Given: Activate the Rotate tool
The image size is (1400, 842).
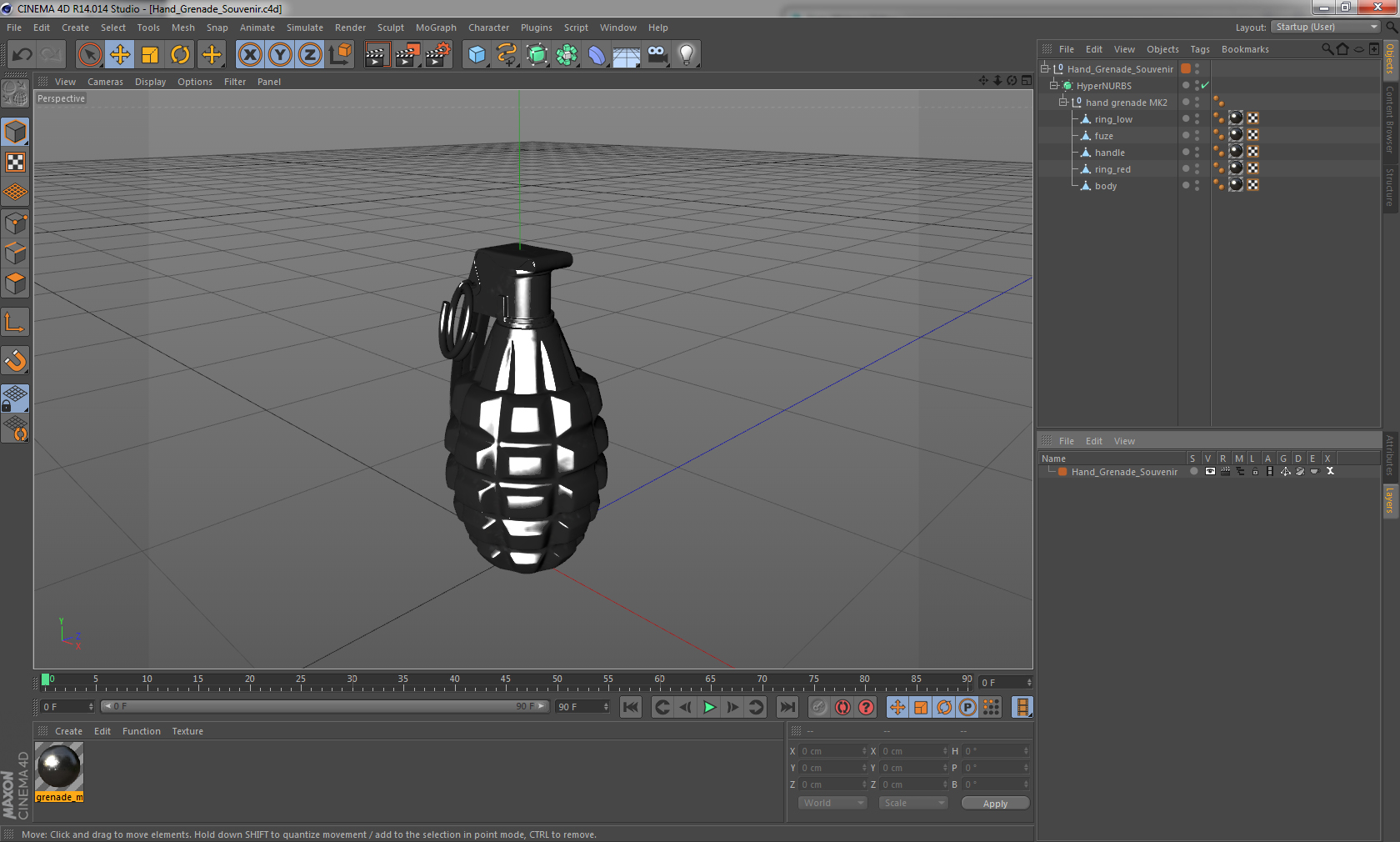Looking at the screenshot, I should tap(180, 55).
